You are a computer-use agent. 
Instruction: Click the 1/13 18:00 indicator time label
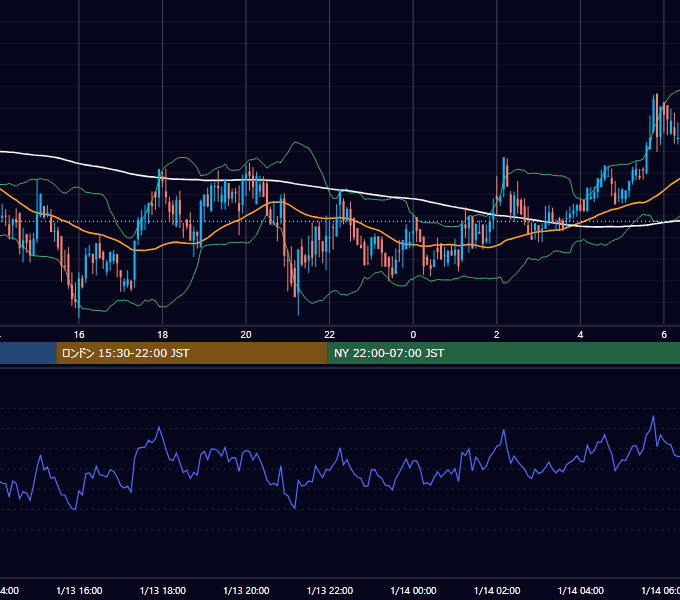pos(163,590)
